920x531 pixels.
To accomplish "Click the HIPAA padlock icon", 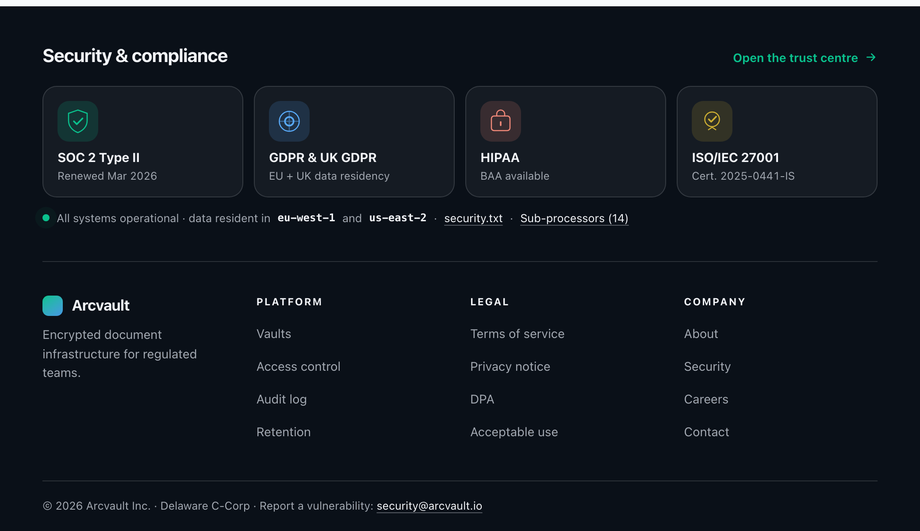I will click(x=500, y=121).
